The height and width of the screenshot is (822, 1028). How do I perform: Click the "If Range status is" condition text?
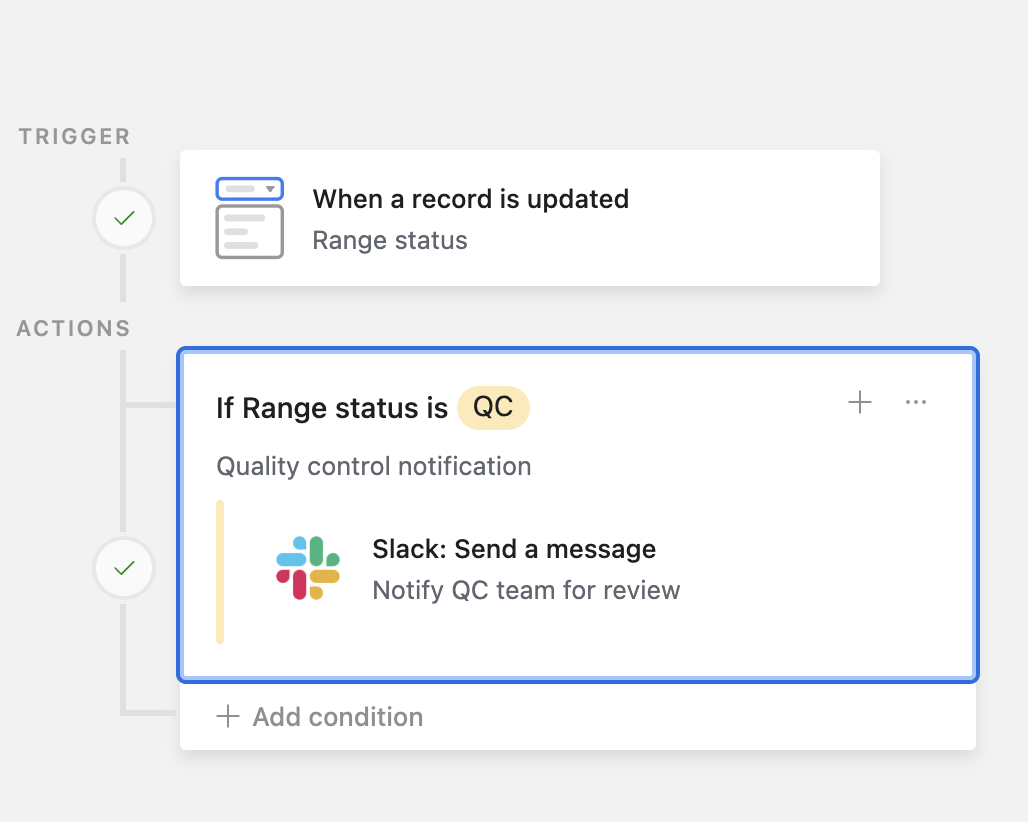[331, 408]
